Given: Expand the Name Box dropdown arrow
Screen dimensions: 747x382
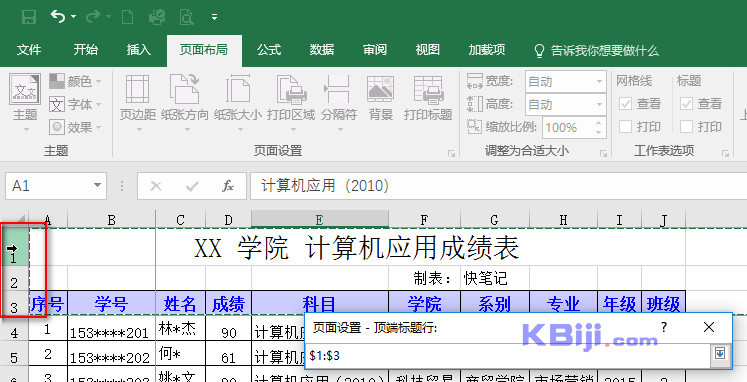Looking at the screenshot, I should (97, 186).
